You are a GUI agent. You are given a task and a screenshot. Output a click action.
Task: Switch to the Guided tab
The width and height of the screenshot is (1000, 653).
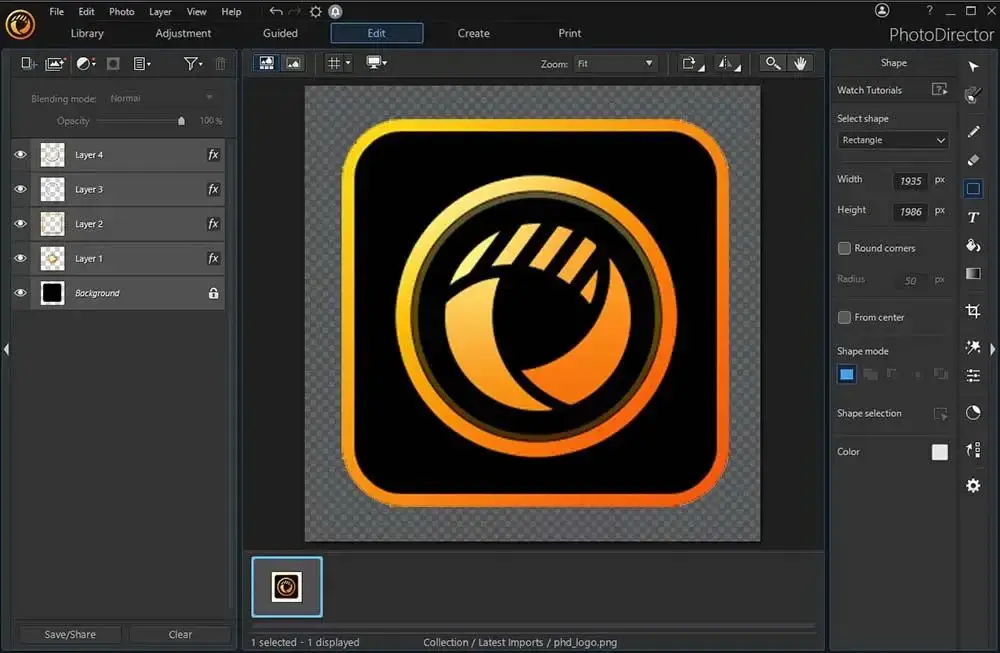tap(280, 33)
